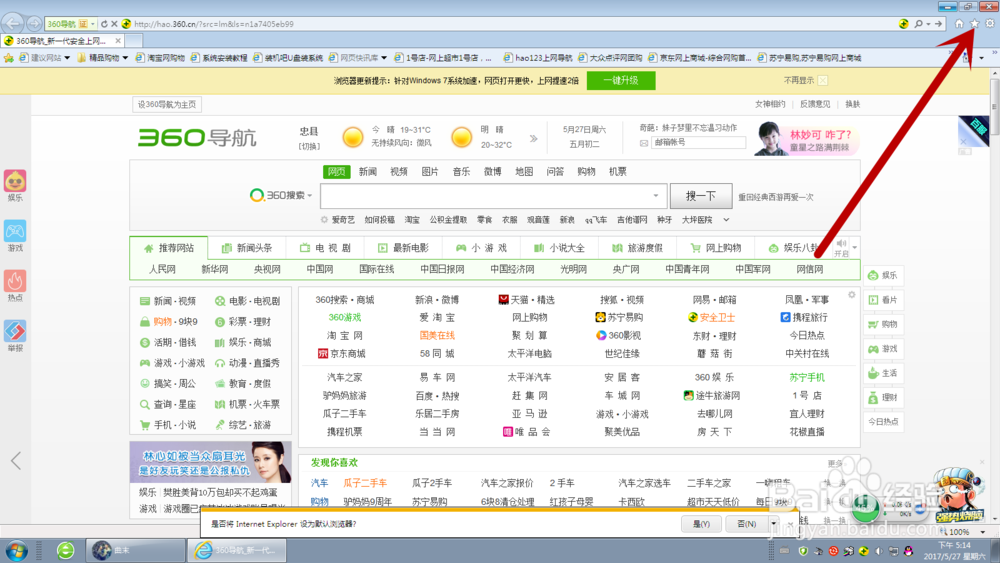Image resolution: width=1000 pixels, height=563 pixels.
Task: Click the sites grid settings gear
Action: [851, 295]
